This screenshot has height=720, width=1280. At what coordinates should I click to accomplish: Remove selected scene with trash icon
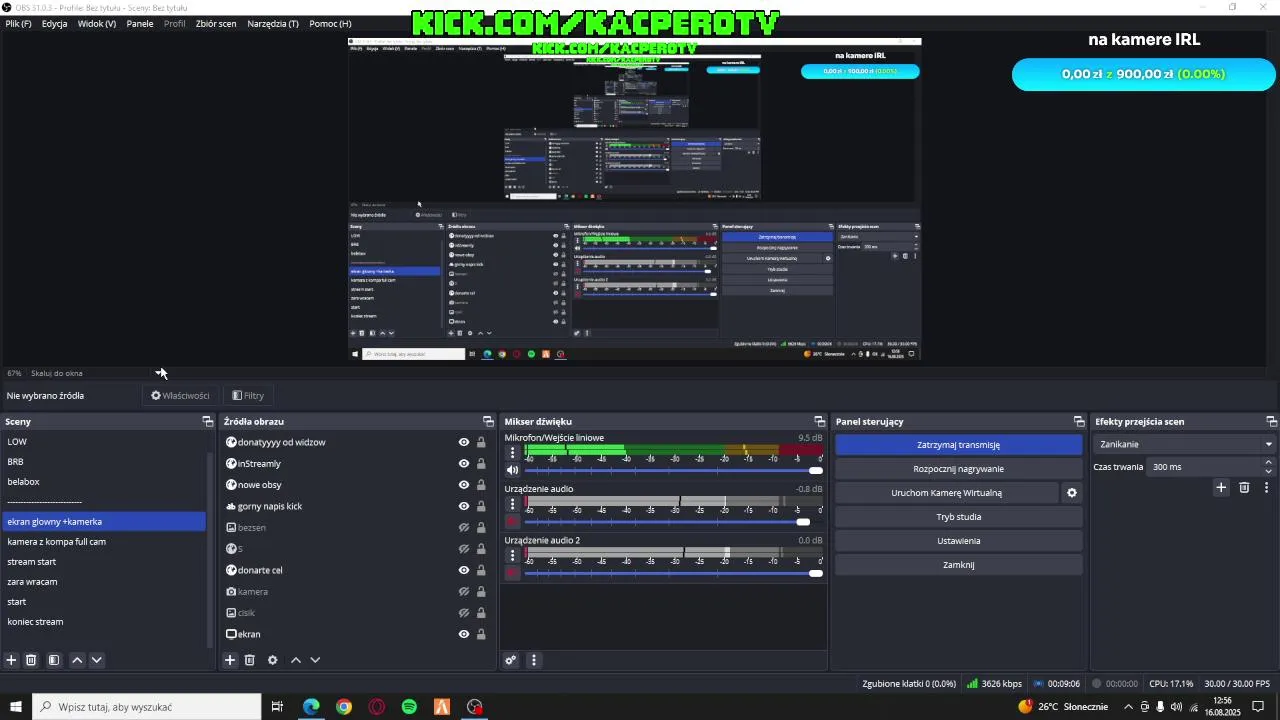[31, 660]
